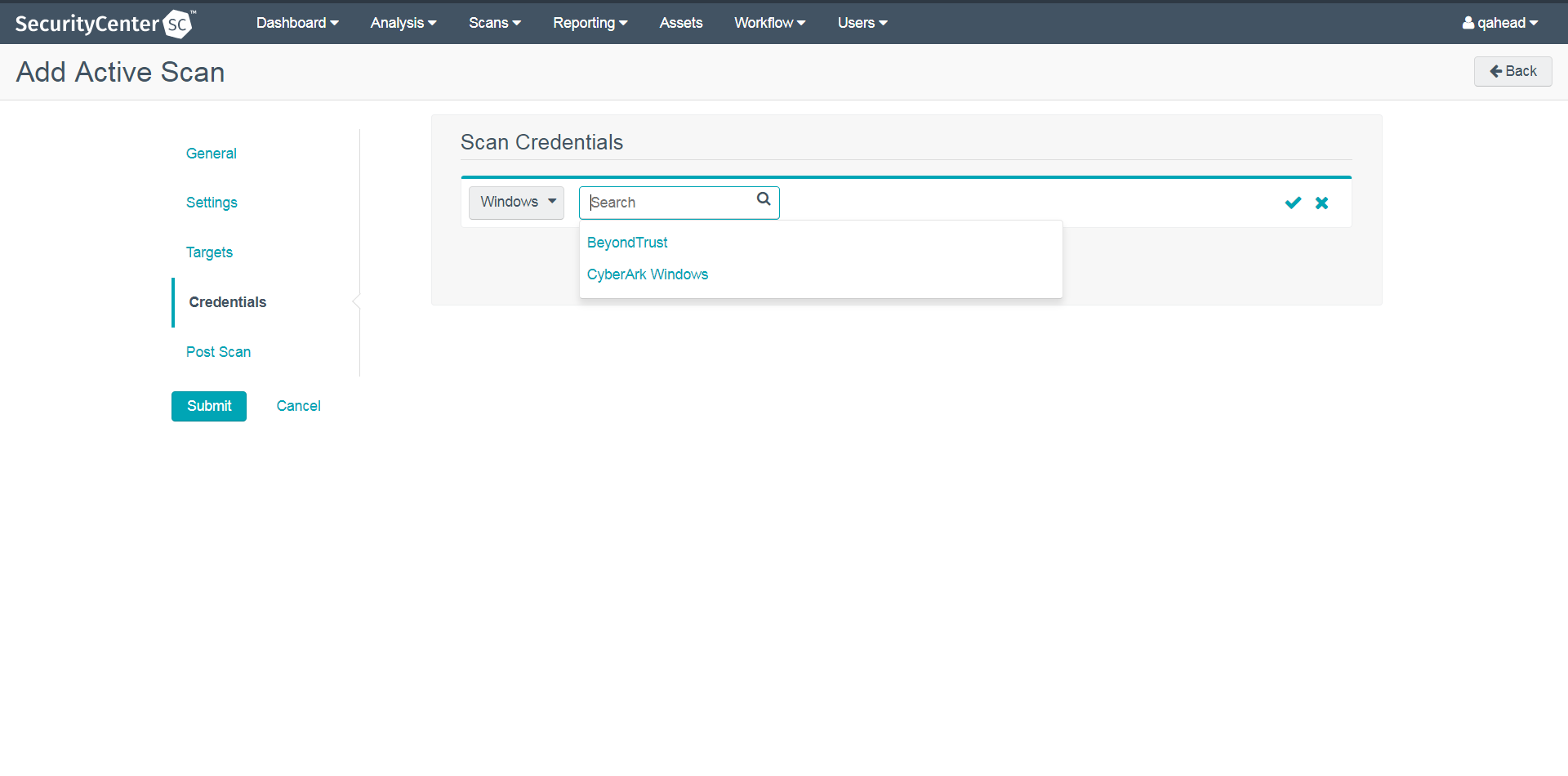Open the qahead user account menu
1568x776 pixels.
coord(1500,23)
